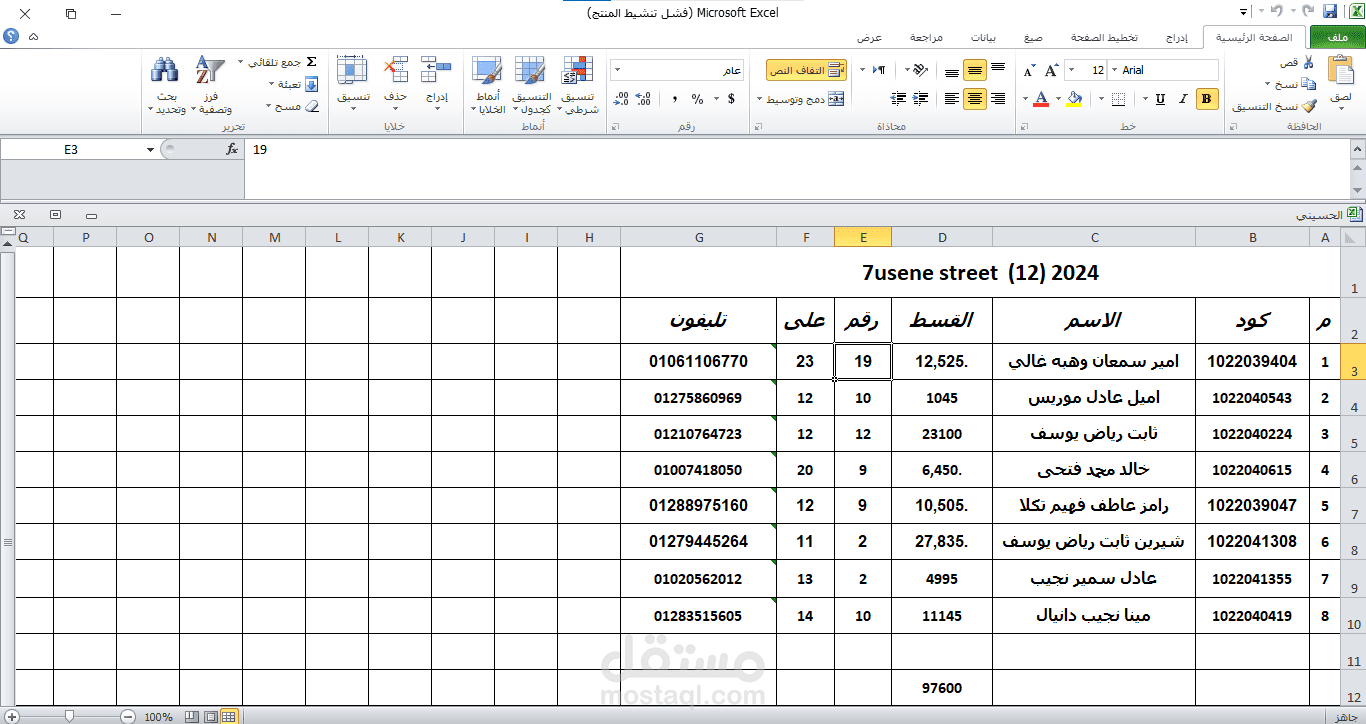
Task: Switch to the Review (مراجعة) tab
Action: [926, 37]
